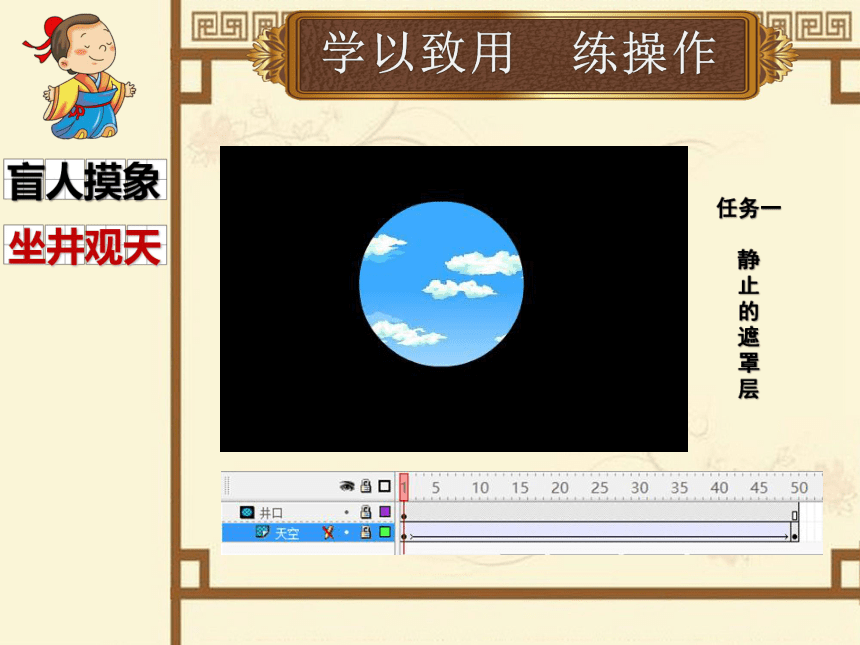860x645 pixels.
Task: Click the vertical text 静止的遮罩层
Action: point(748,324)
